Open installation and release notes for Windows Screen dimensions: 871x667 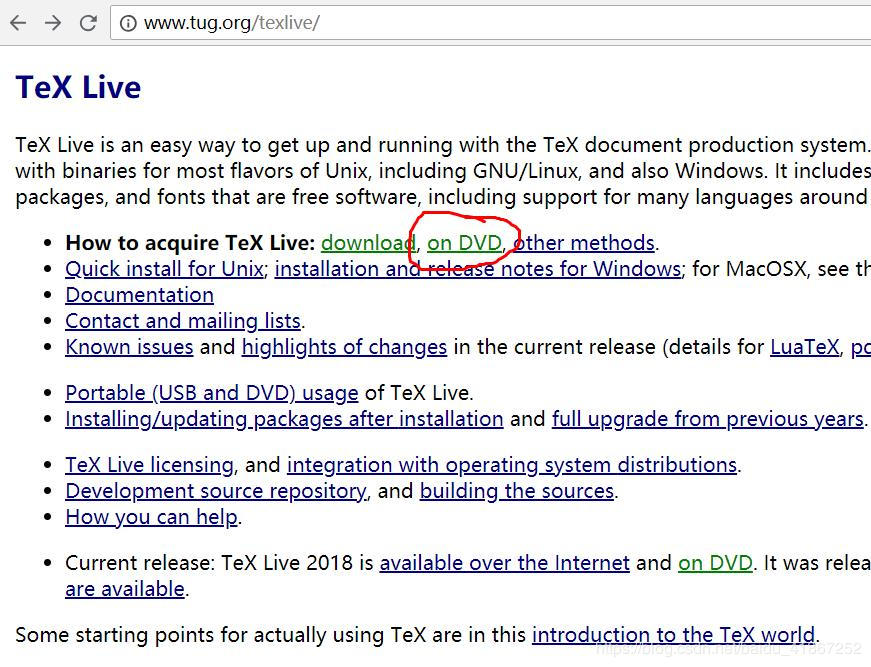tap(478, 269)
